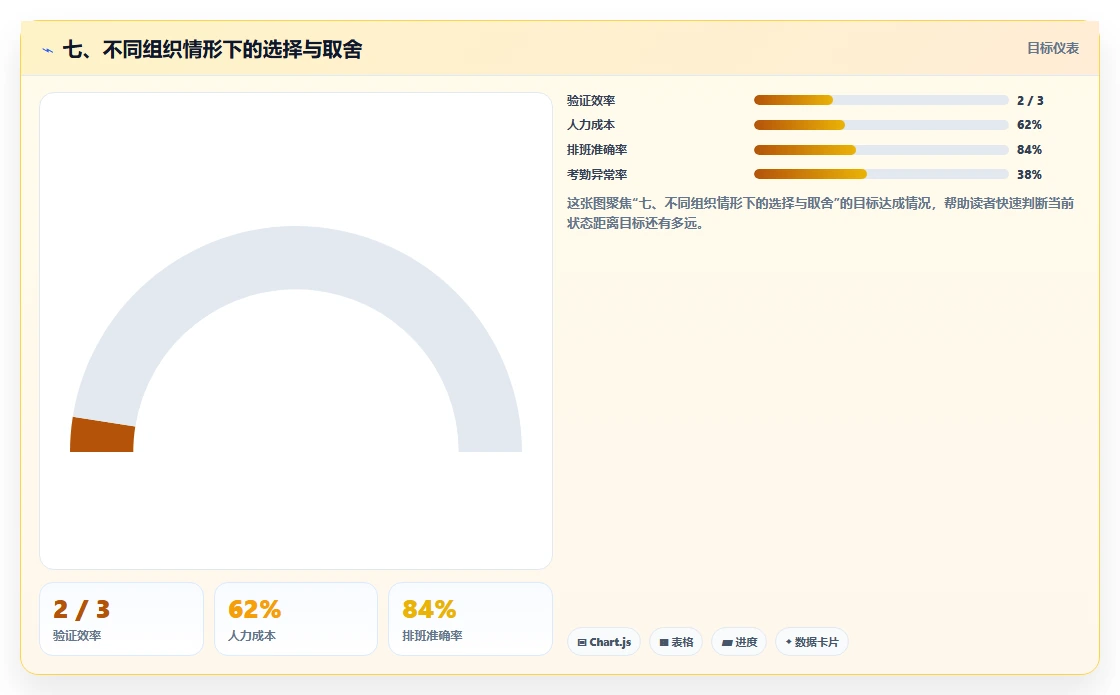Click the 表格 tag chip
Image resolution: width=1120 pixels, height=695 pixels.
pos(676,641)
